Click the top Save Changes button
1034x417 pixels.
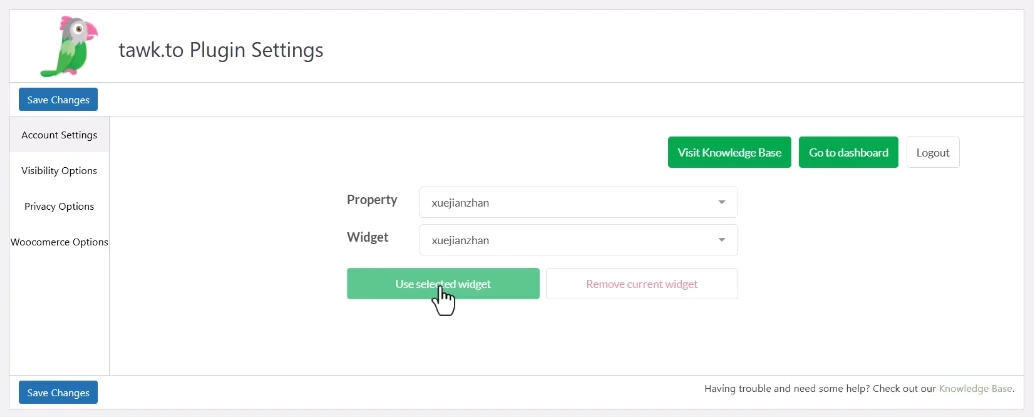point(59,100)
